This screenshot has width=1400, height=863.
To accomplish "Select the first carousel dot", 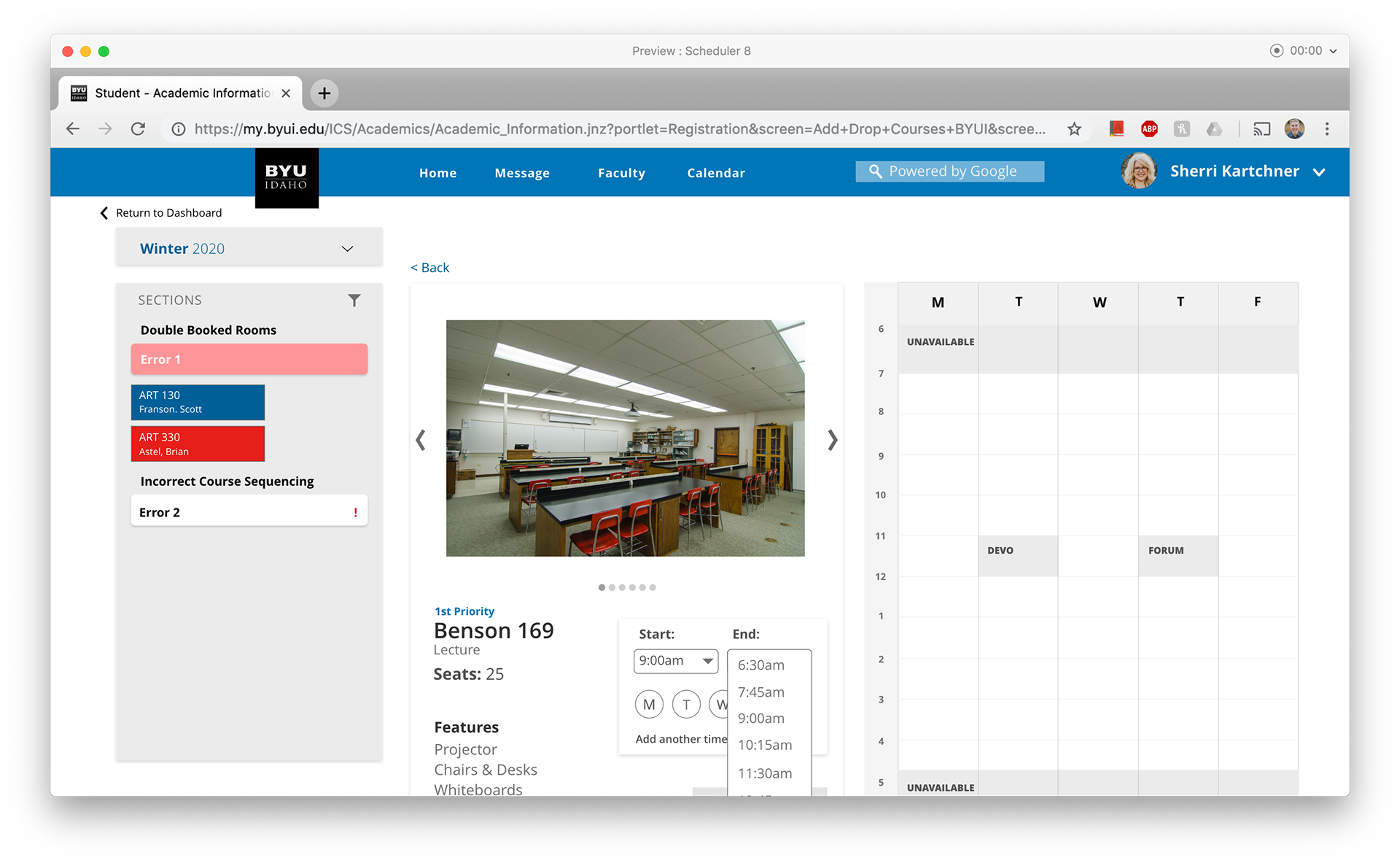I will (x=602, y=587).
